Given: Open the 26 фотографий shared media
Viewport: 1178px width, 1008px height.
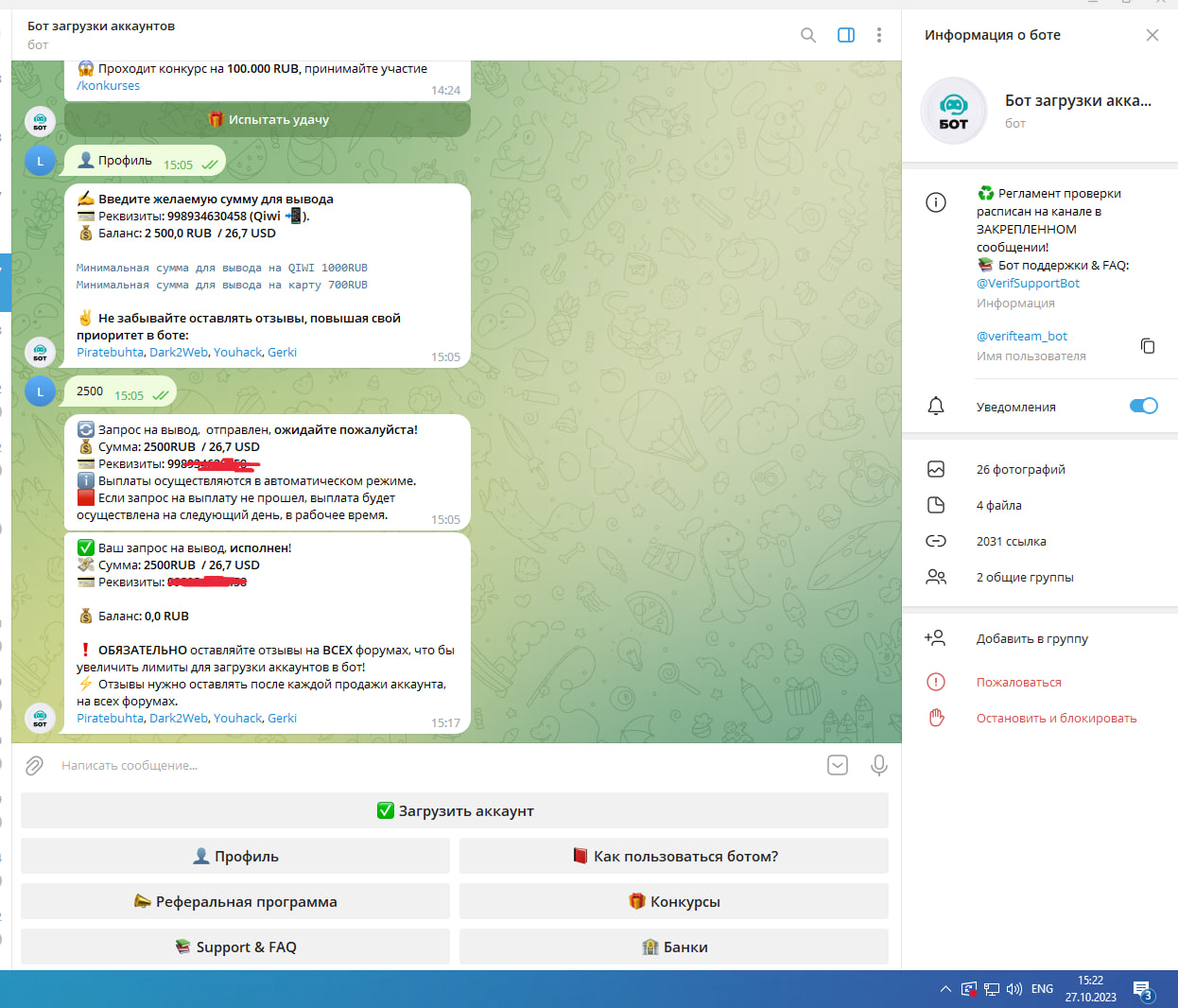Looking at the screenshot, I should click(1020, 469).
